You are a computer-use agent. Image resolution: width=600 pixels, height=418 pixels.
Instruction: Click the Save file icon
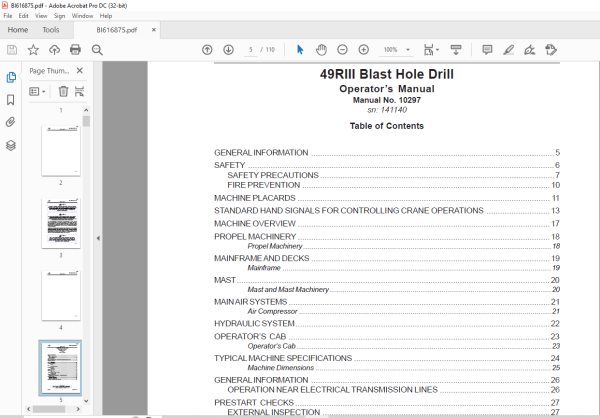point(12,50)
